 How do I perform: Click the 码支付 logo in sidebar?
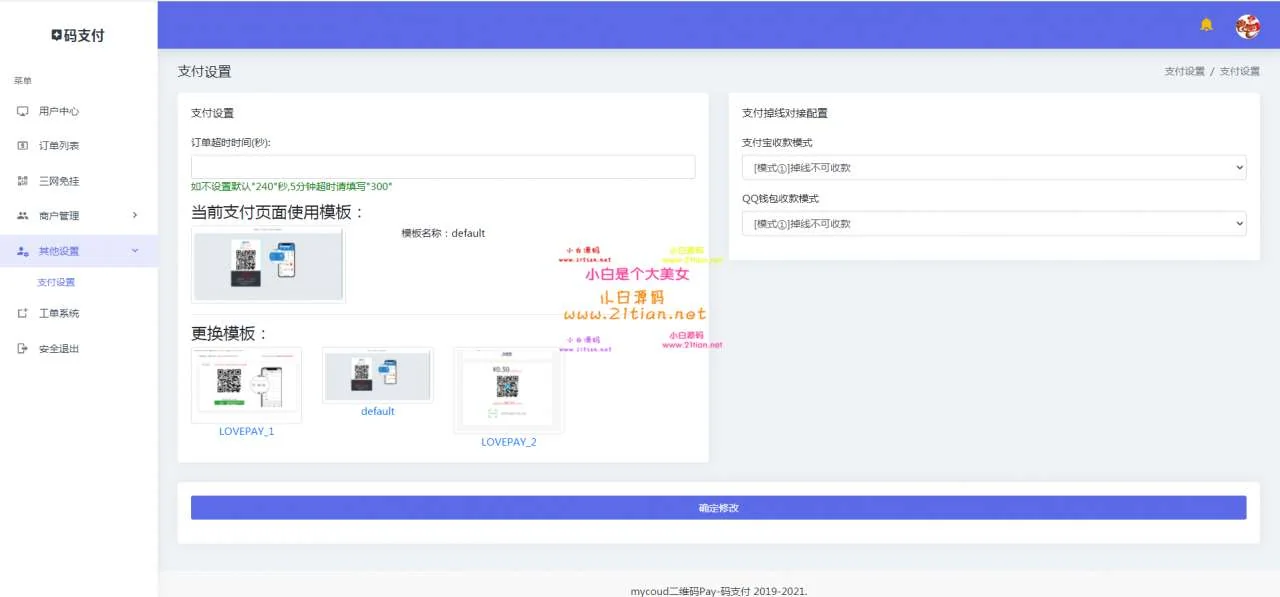[78, 35]
